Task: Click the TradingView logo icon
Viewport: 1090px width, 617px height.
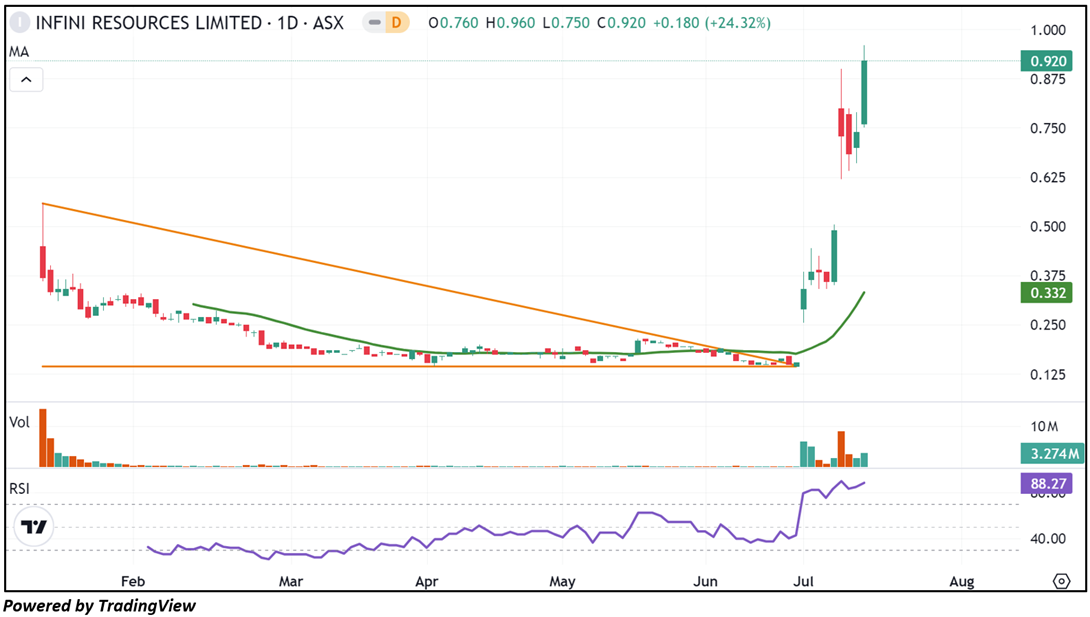Action: [x=33, y=527]
